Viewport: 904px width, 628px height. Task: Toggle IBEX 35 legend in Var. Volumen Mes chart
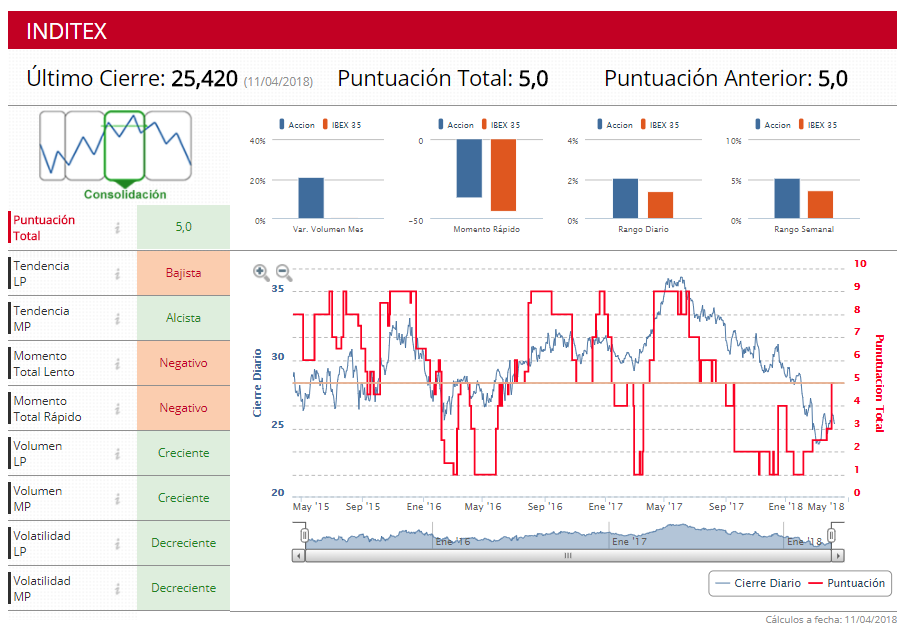[342, 125]
